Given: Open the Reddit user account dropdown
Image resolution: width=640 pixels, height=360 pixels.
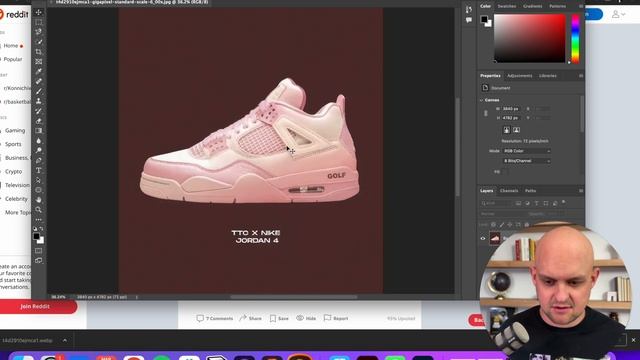Looking at the screenshot, I should pyautogui.click(x=618, y=14).
